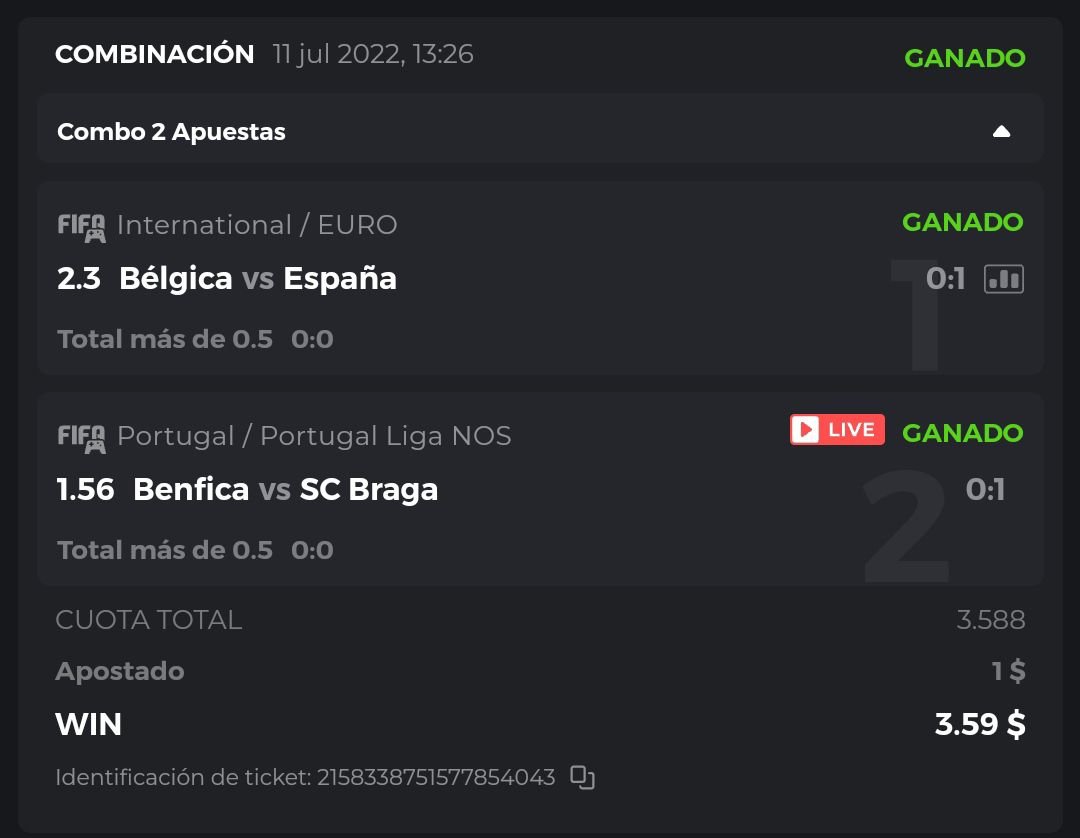The width and height of the screenshot is (1080, 838).
Task: Click the WIN amount 3.59 $
Action: click(x=979, y=724)
